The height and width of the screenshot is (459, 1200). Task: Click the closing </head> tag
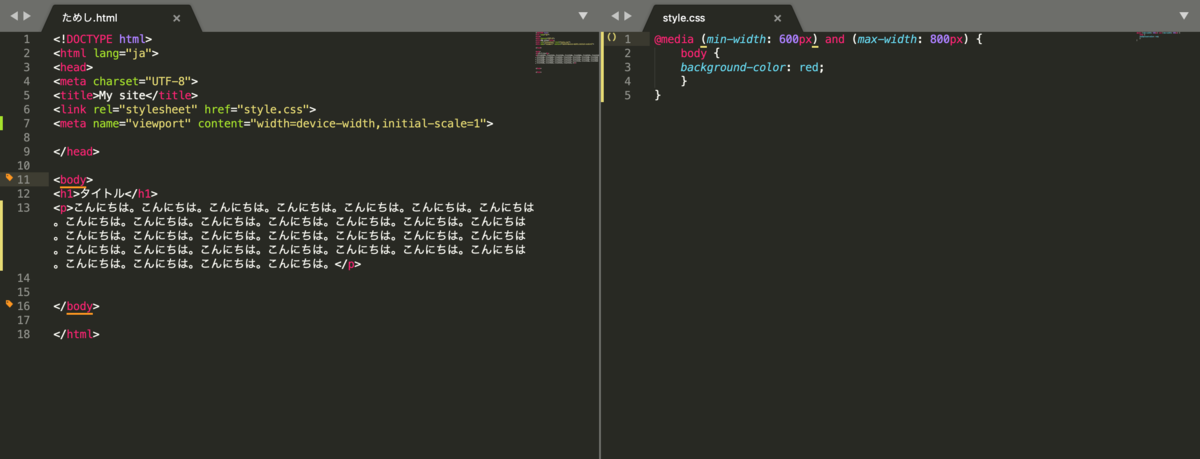coord(77,151)
